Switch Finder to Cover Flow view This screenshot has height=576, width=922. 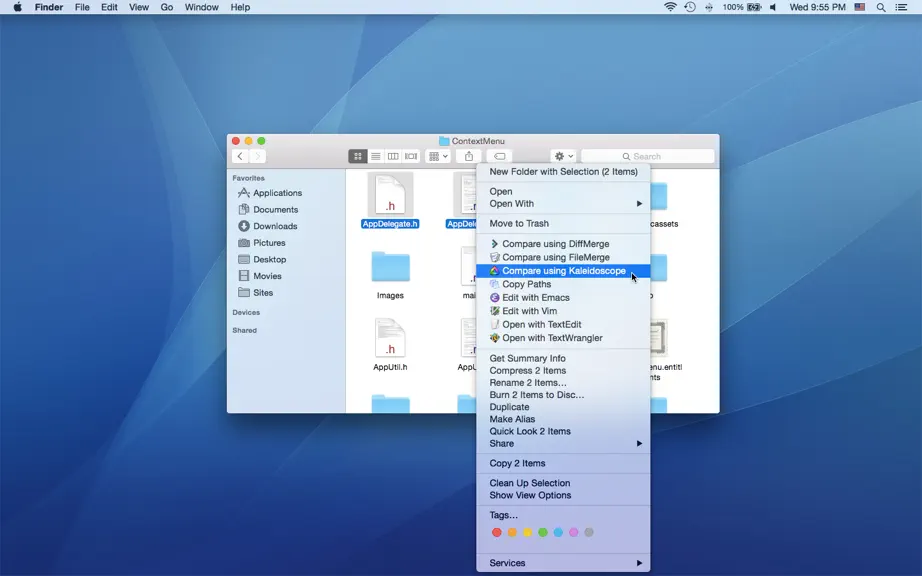point(411,156)
